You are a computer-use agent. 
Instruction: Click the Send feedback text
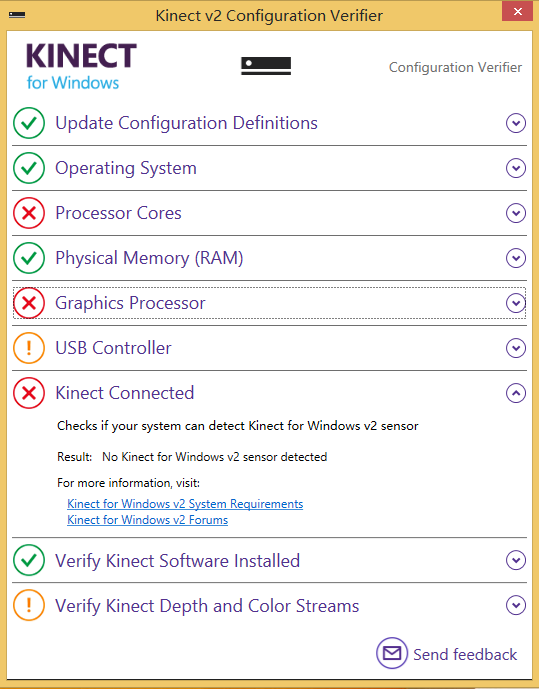[x=465, y=654]
